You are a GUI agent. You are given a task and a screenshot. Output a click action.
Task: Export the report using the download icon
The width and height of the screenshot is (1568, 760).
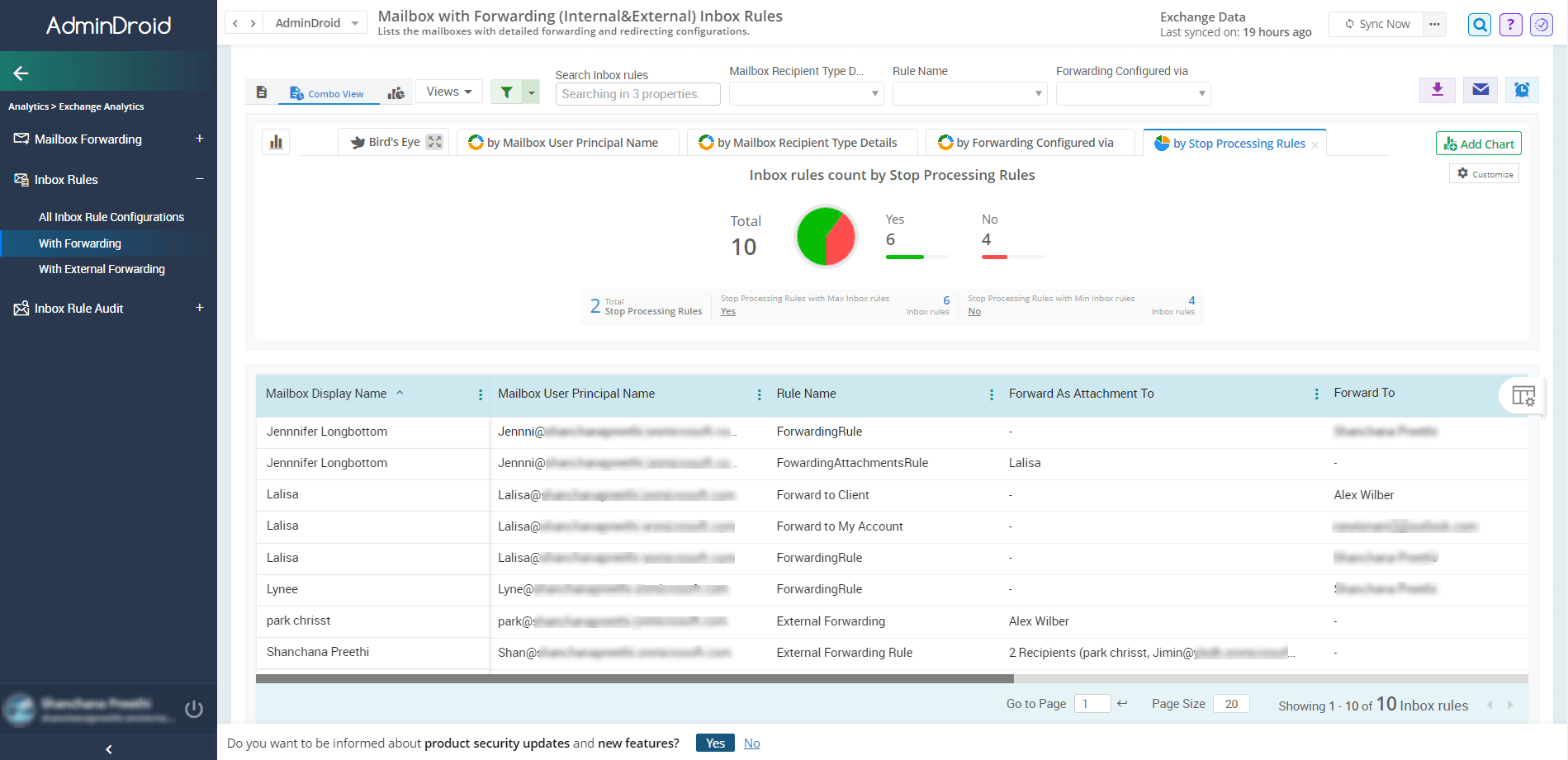click(x=1438, y=90)
